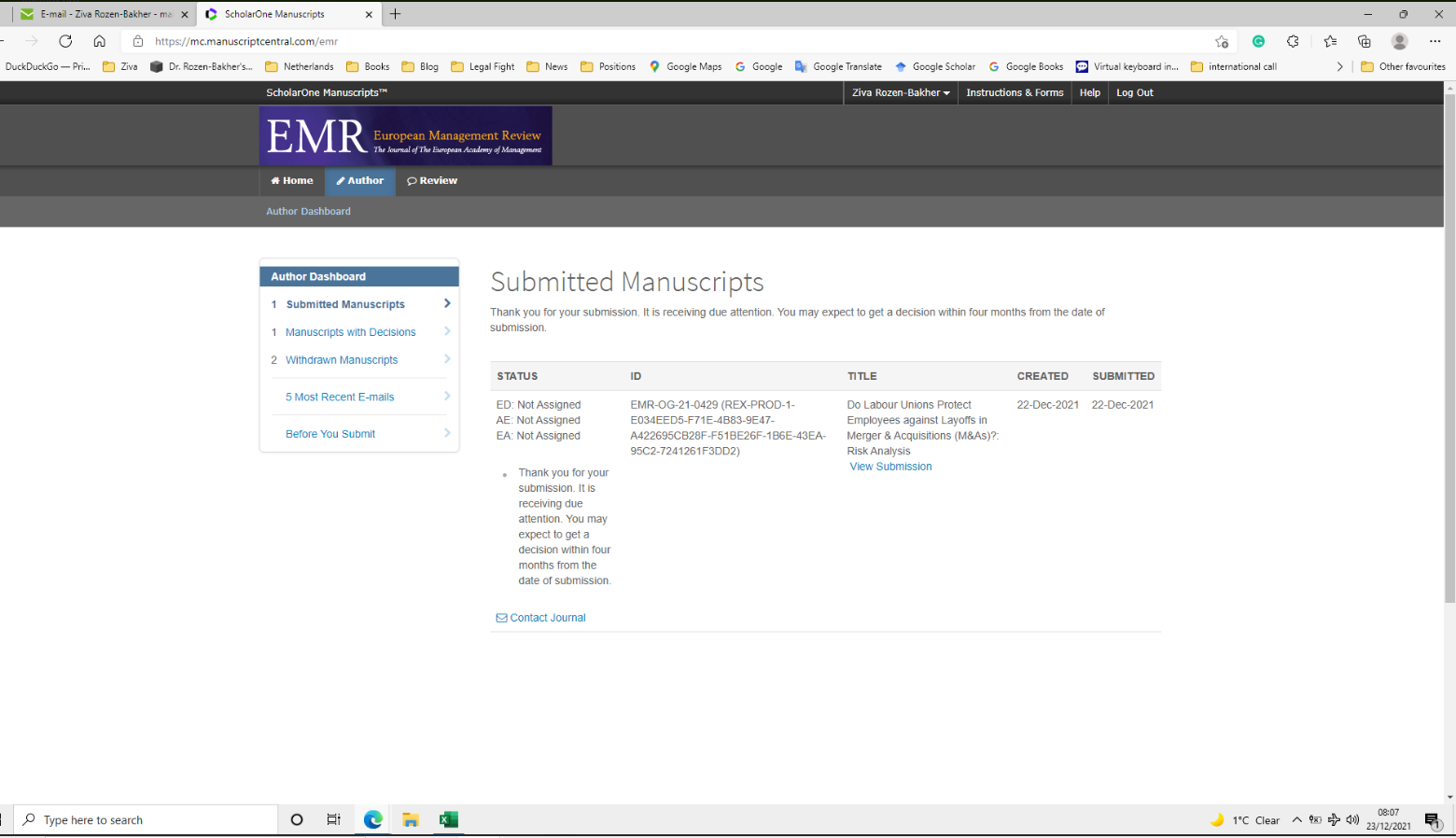Open new tab with plus icon
Viewport: 1456px width, 838px height.
(396, 14)
